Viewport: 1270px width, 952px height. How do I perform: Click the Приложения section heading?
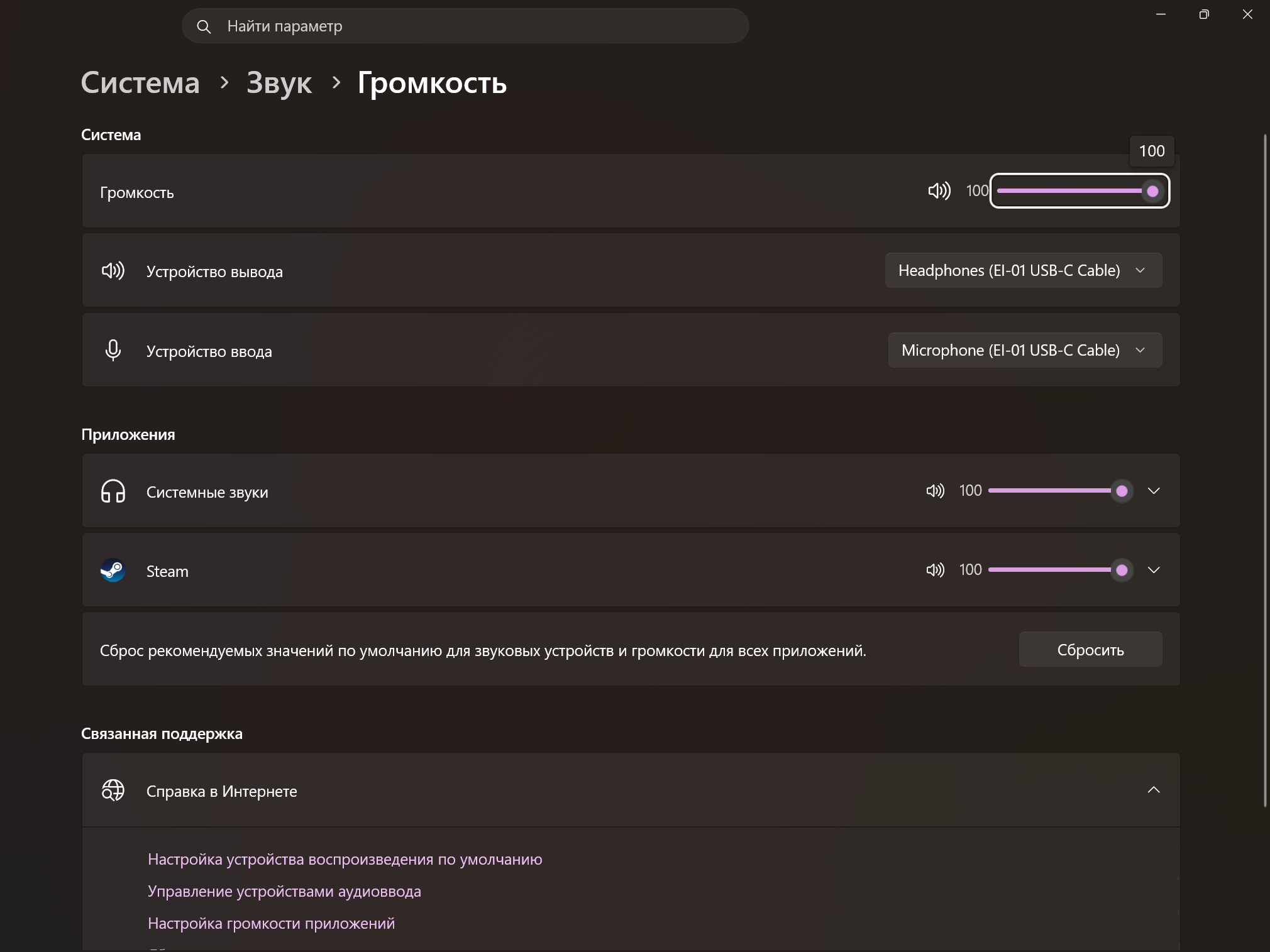click(x=128, y=434)
